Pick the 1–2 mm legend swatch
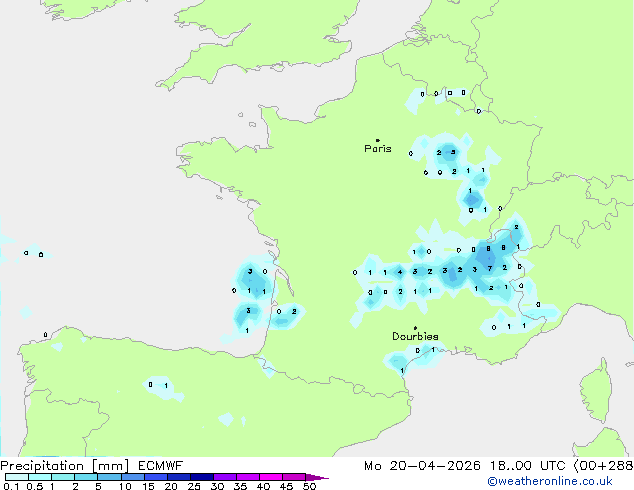The height and width of the screenshot is (490, 634). coord(63,477)
